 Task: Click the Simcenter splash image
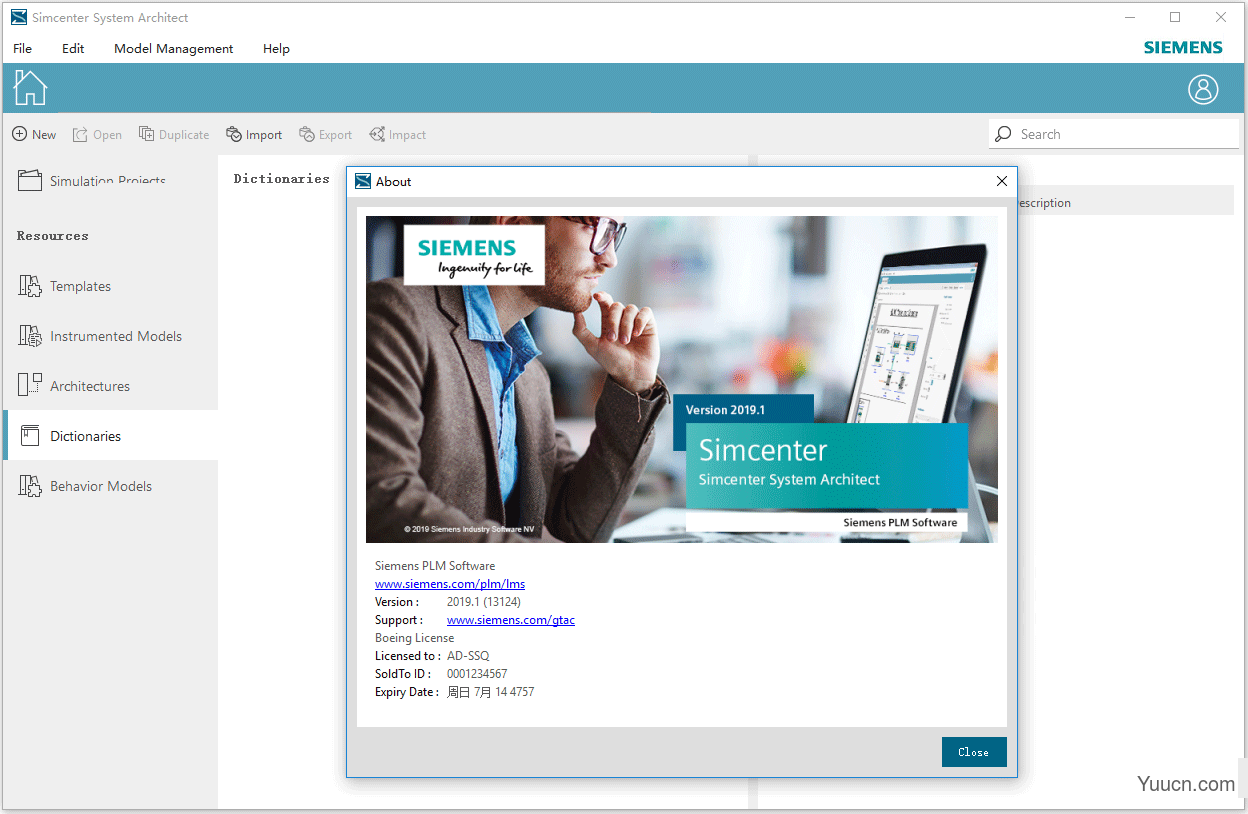coord(682,380)
